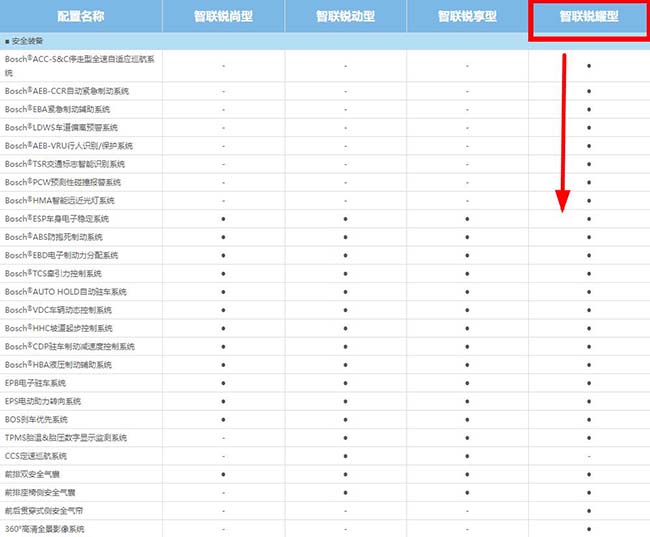650x537 pixels.
Task: Select the 智联锐尚型 column header
Action: click(x=223, y=16)
